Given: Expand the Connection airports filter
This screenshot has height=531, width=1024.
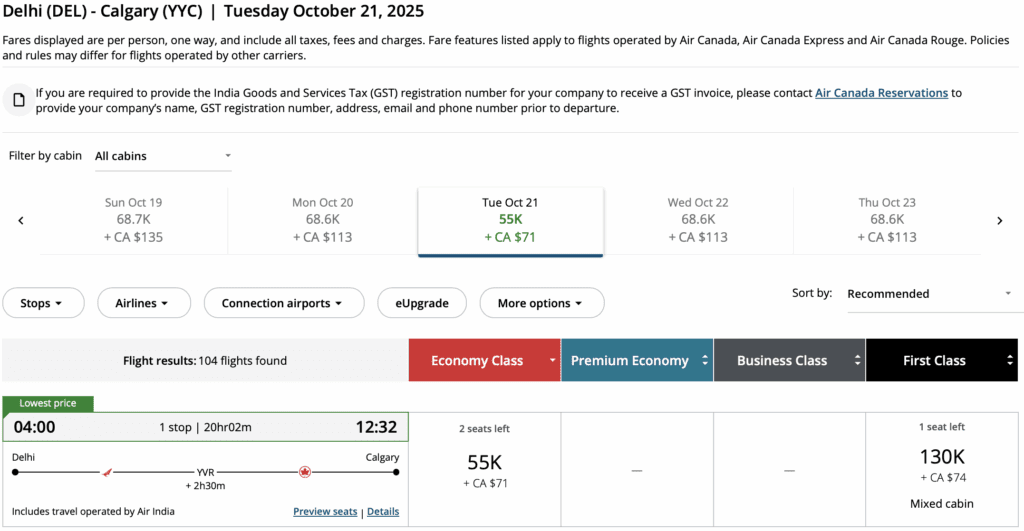Looking at the screenshot, I should [x=281, y=303].
